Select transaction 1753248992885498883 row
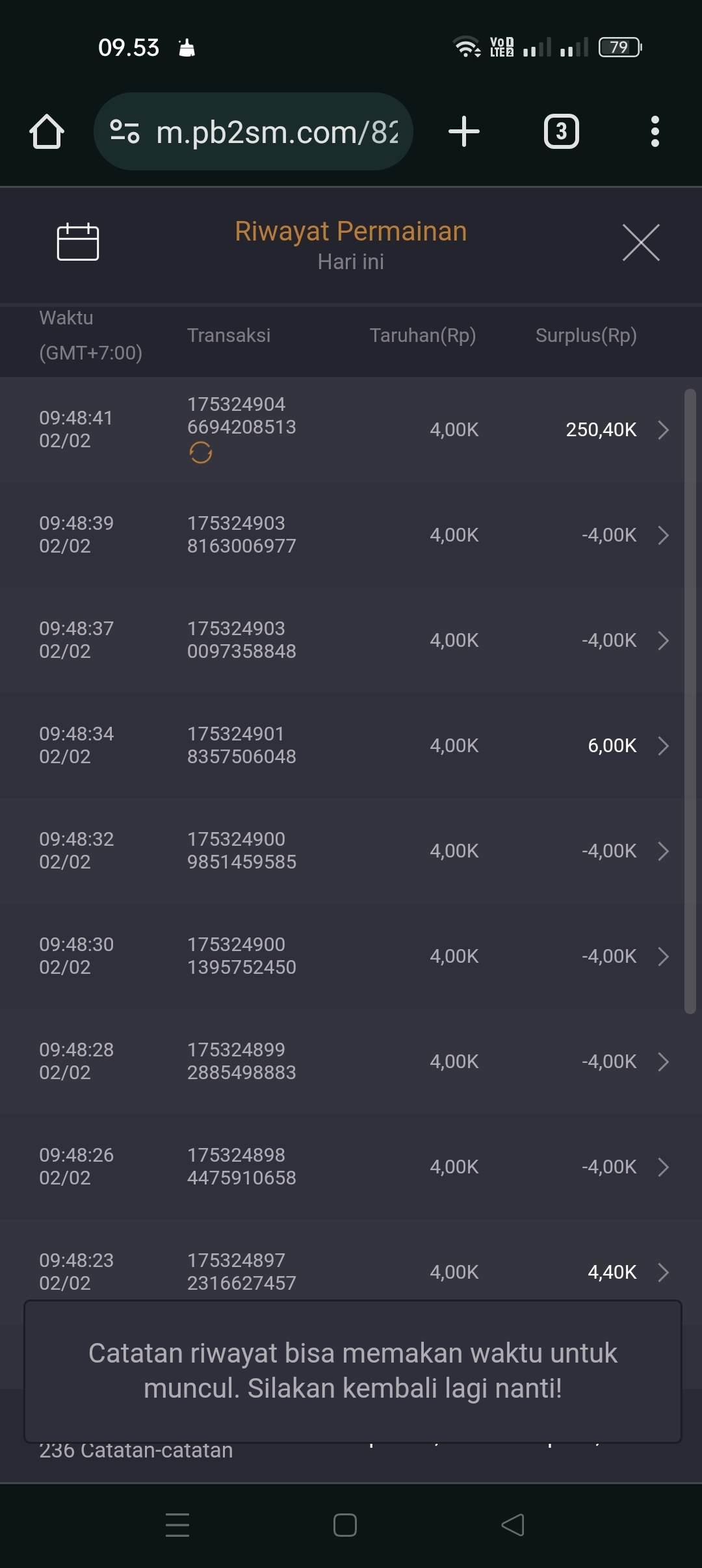Screen dimensions: 702x1568 [241, 1061]
